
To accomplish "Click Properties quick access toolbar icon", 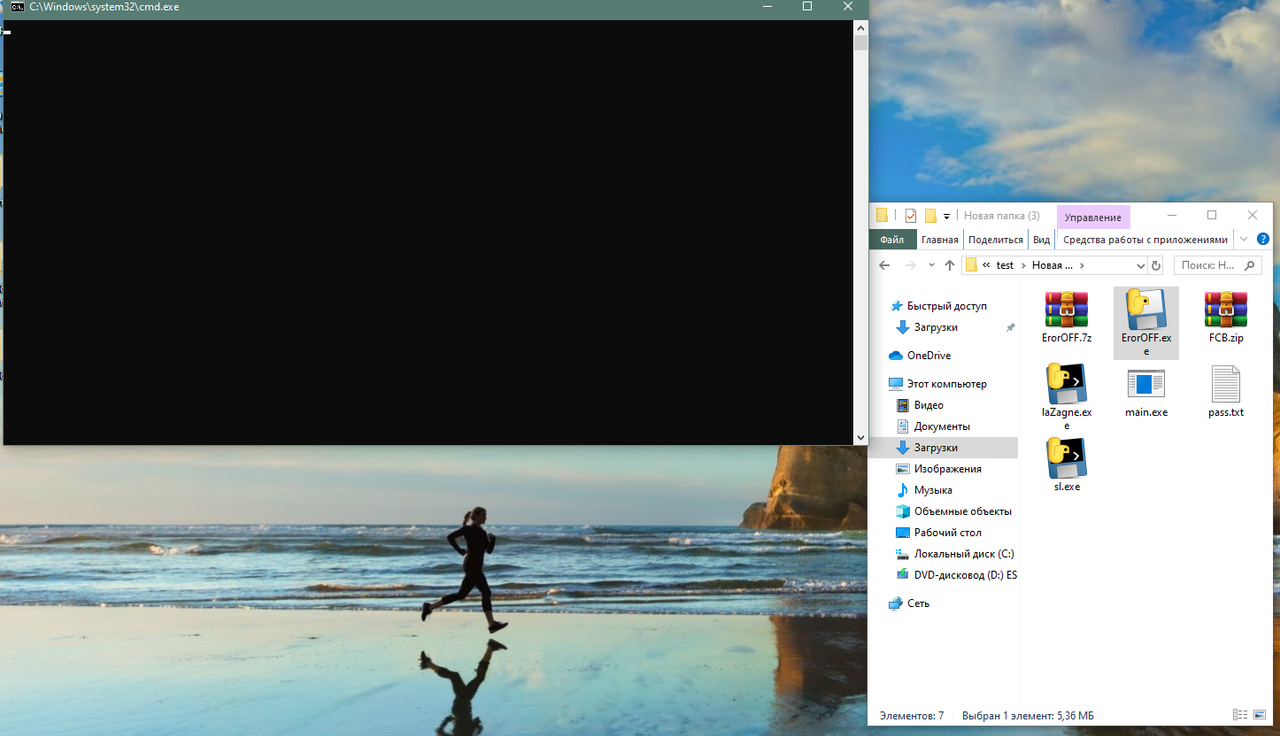I will (x=910, y=215).
